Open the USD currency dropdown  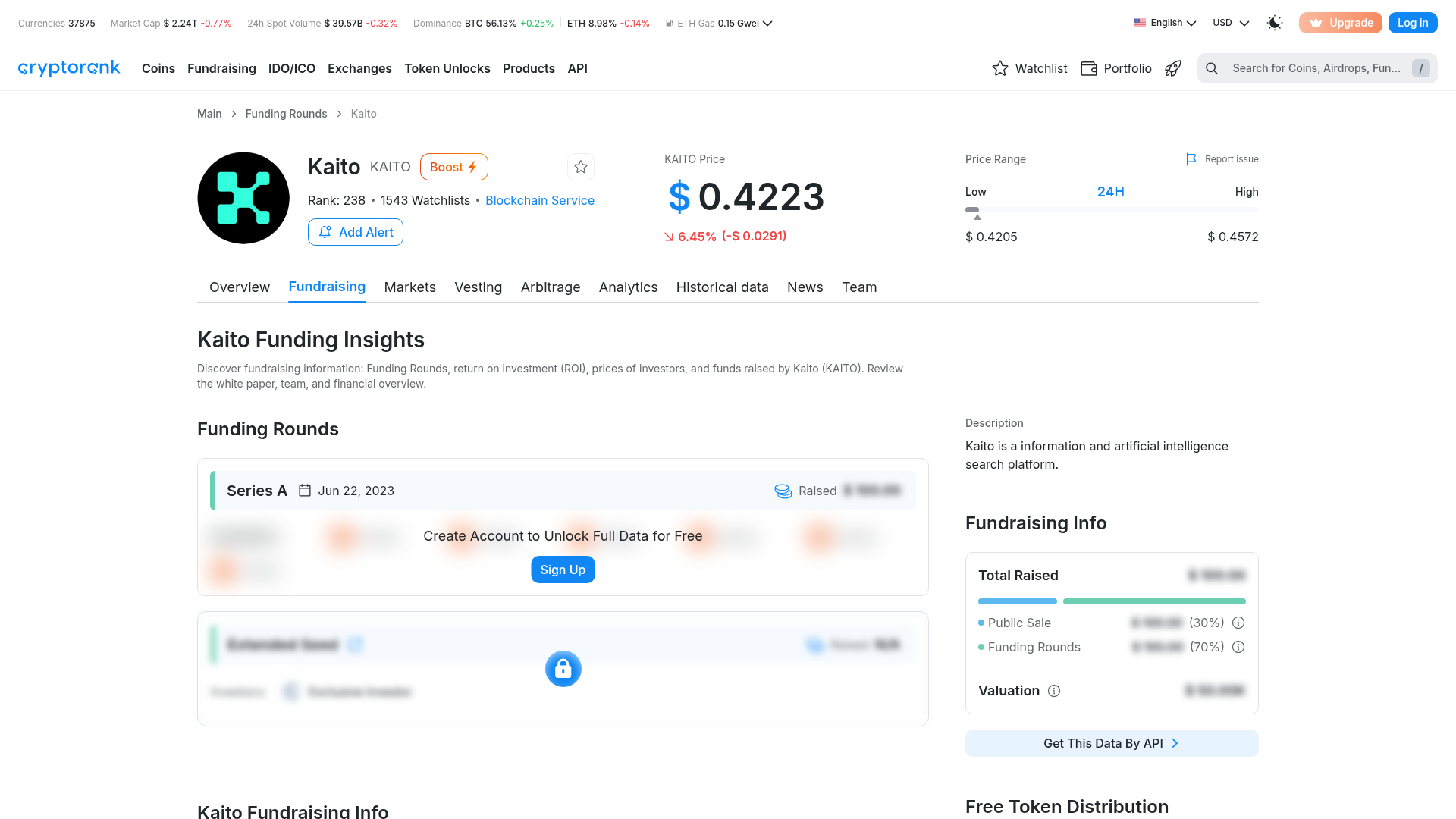[1230, 23]
